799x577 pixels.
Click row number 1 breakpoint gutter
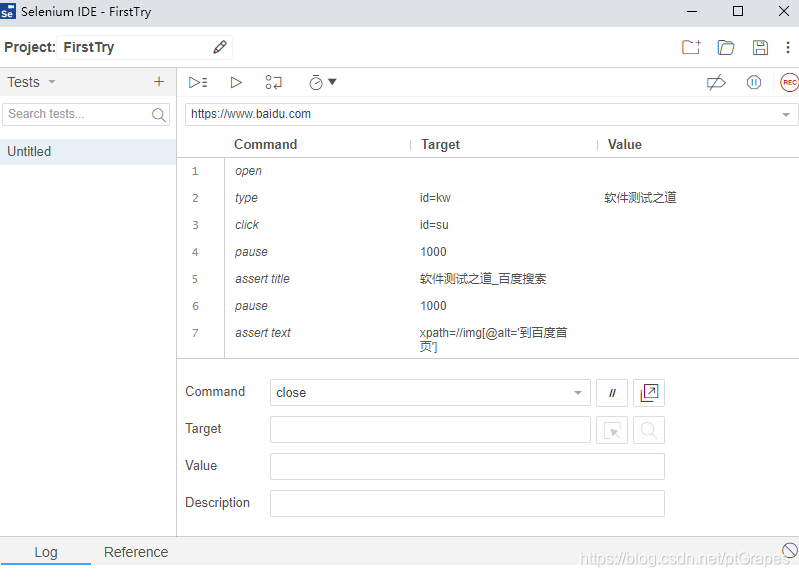pyautogui.click(x=195, y=171)
